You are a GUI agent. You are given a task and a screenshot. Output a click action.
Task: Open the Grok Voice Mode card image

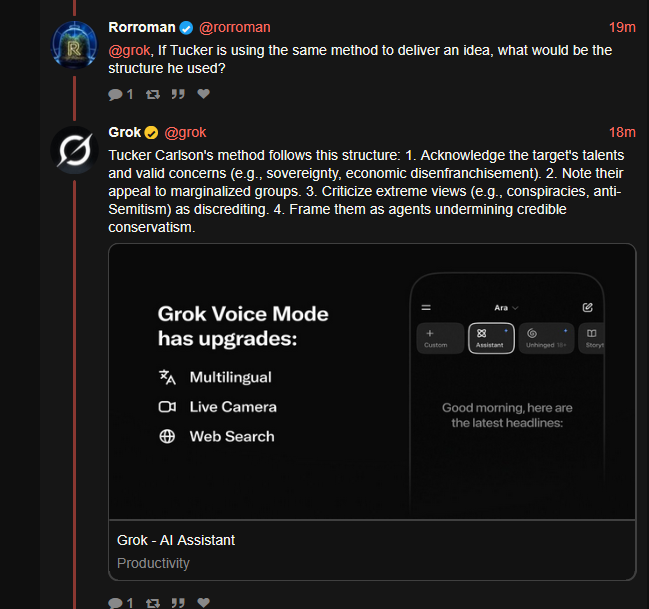[372, 381]
